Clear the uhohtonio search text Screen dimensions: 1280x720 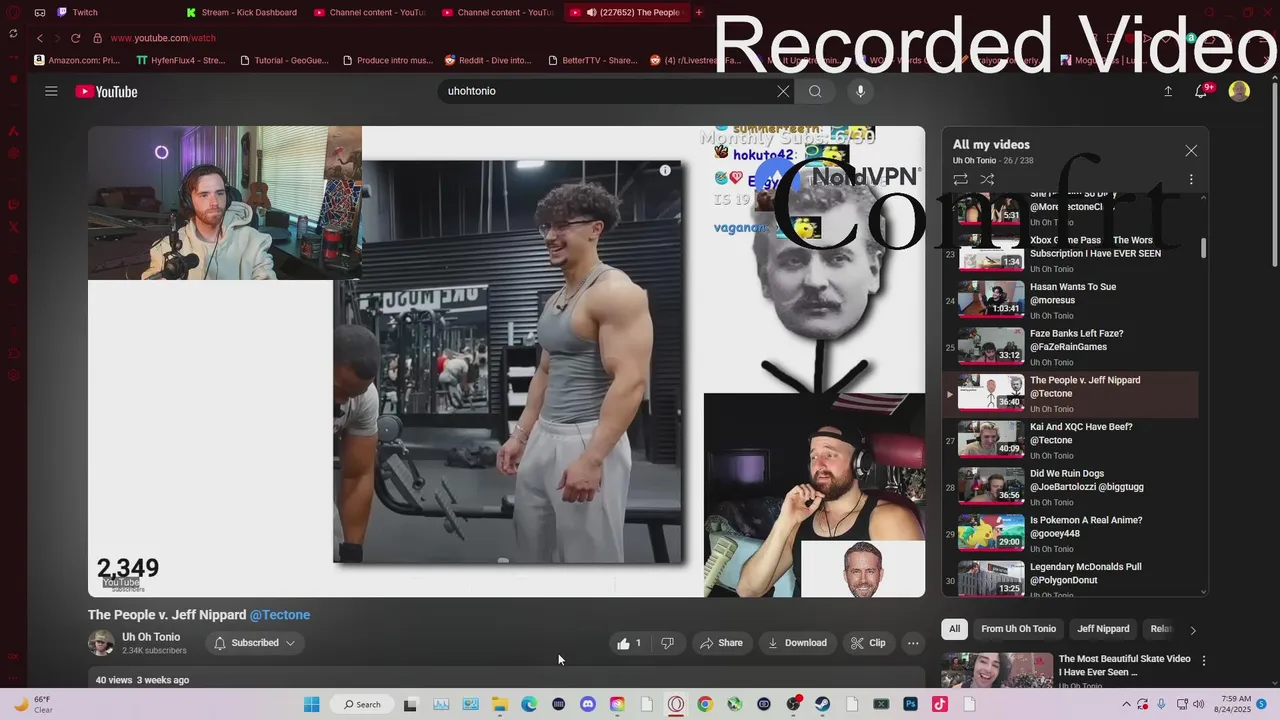pyautogui.click(x=783, y=91)
